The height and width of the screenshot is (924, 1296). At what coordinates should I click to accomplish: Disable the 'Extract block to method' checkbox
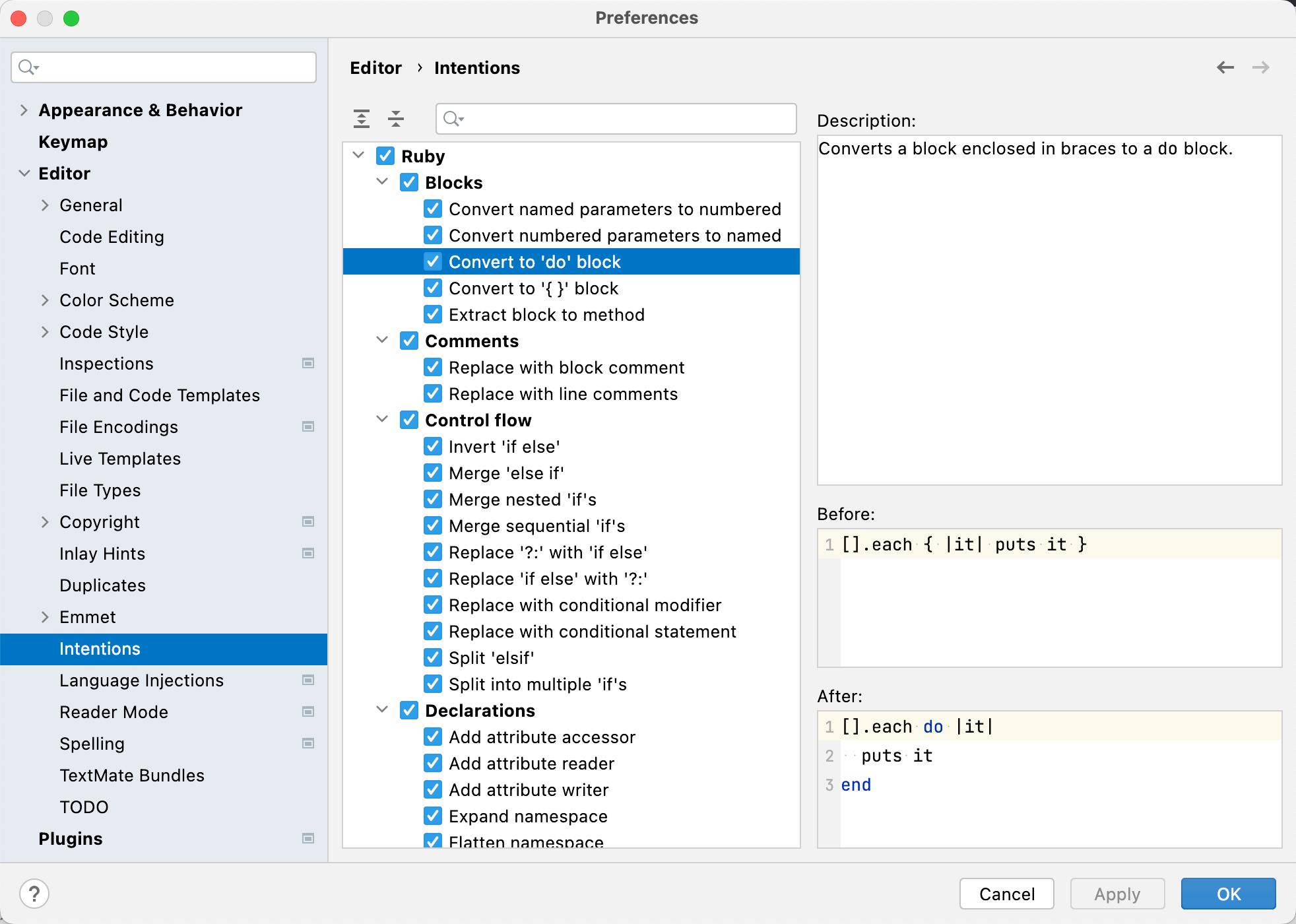(432, 315)
